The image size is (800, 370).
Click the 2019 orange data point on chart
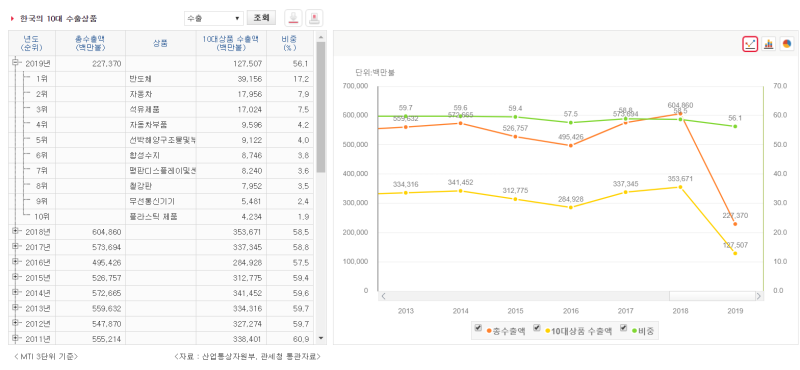tap(735, 224)
